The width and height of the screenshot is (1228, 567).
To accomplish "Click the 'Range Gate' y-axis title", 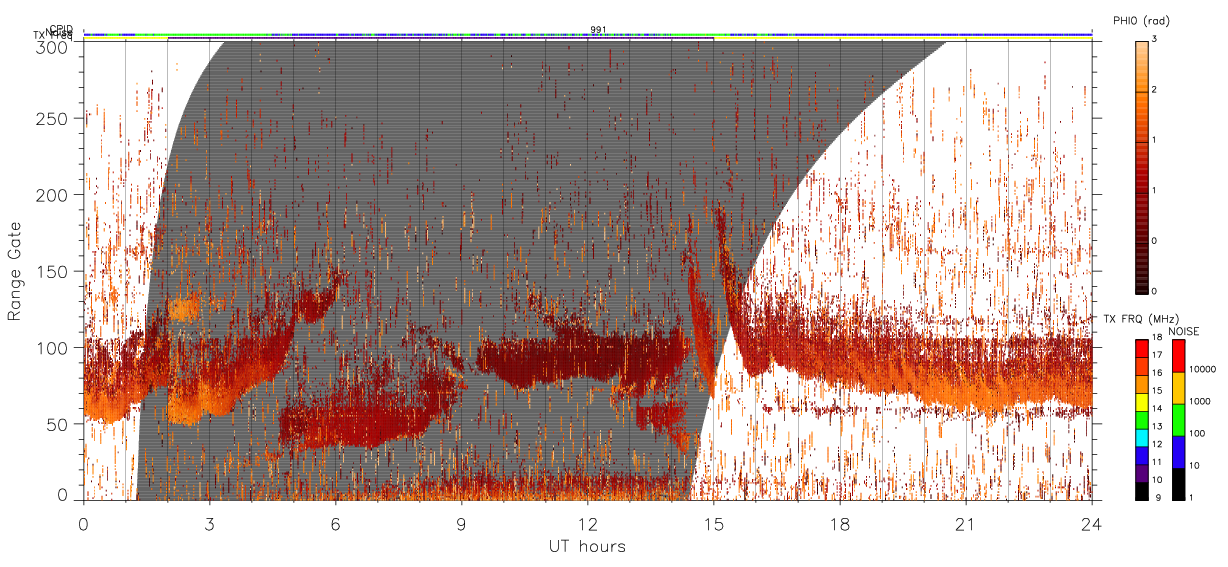I will 15,272.
